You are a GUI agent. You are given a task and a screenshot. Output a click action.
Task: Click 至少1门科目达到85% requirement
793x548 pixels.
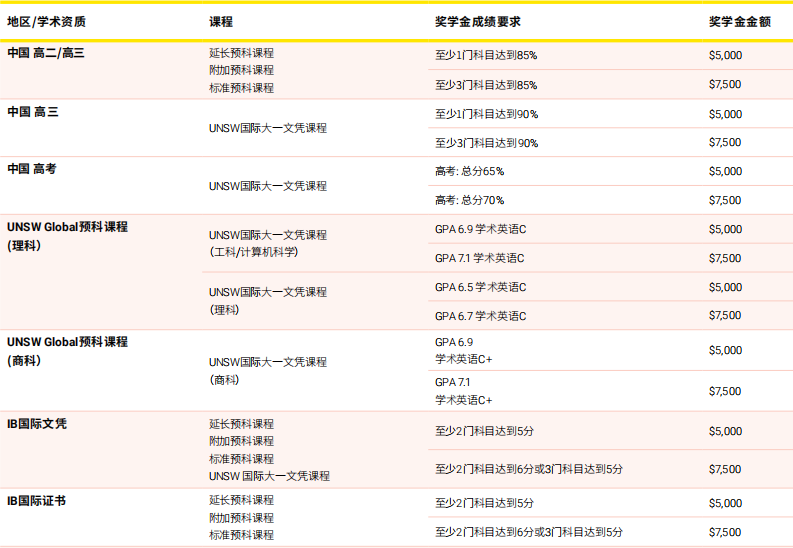(x=486, y=55)
